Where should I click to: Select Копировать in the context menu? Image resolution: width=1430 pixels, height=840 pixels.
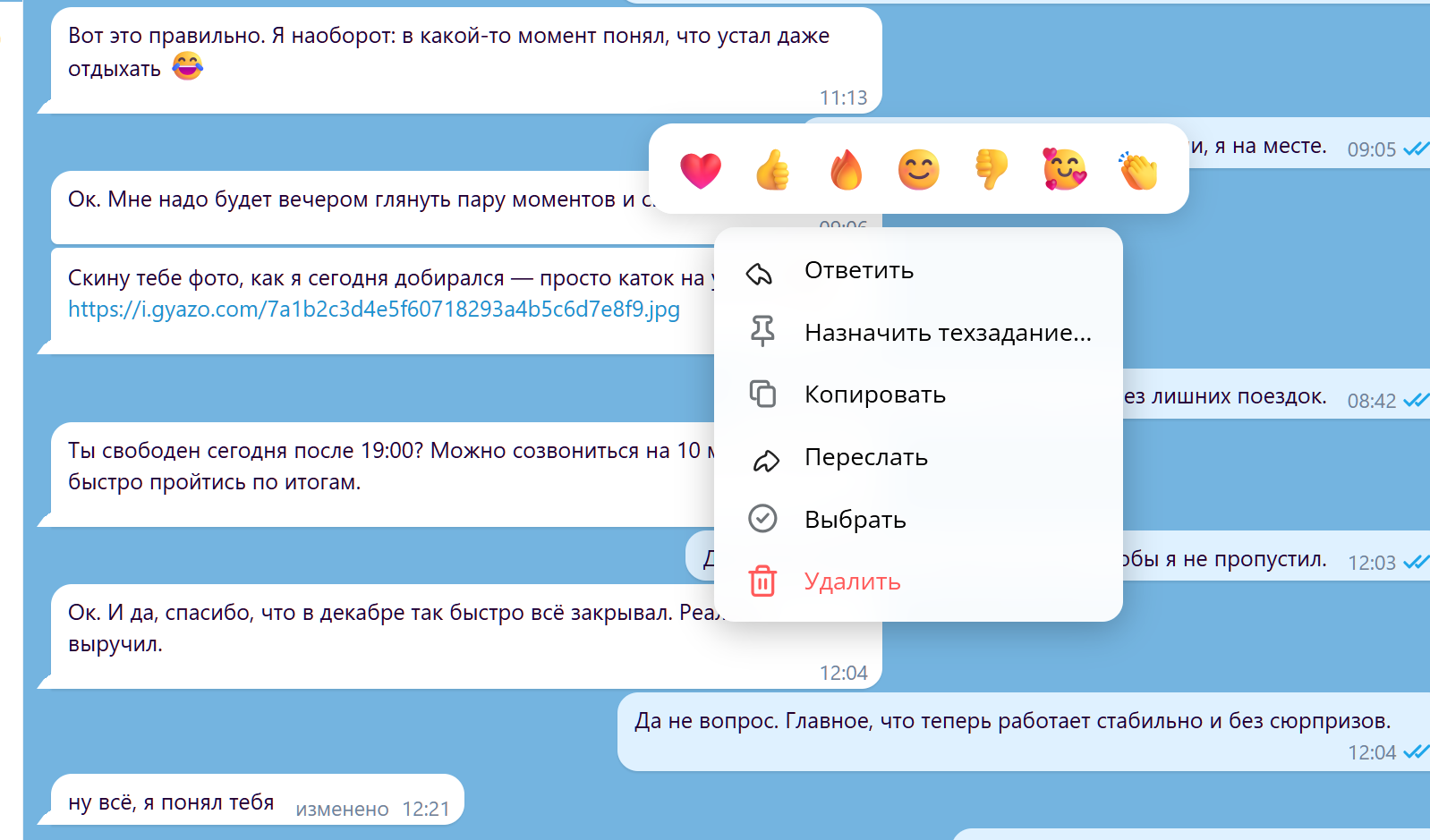(x=874, y=395)
